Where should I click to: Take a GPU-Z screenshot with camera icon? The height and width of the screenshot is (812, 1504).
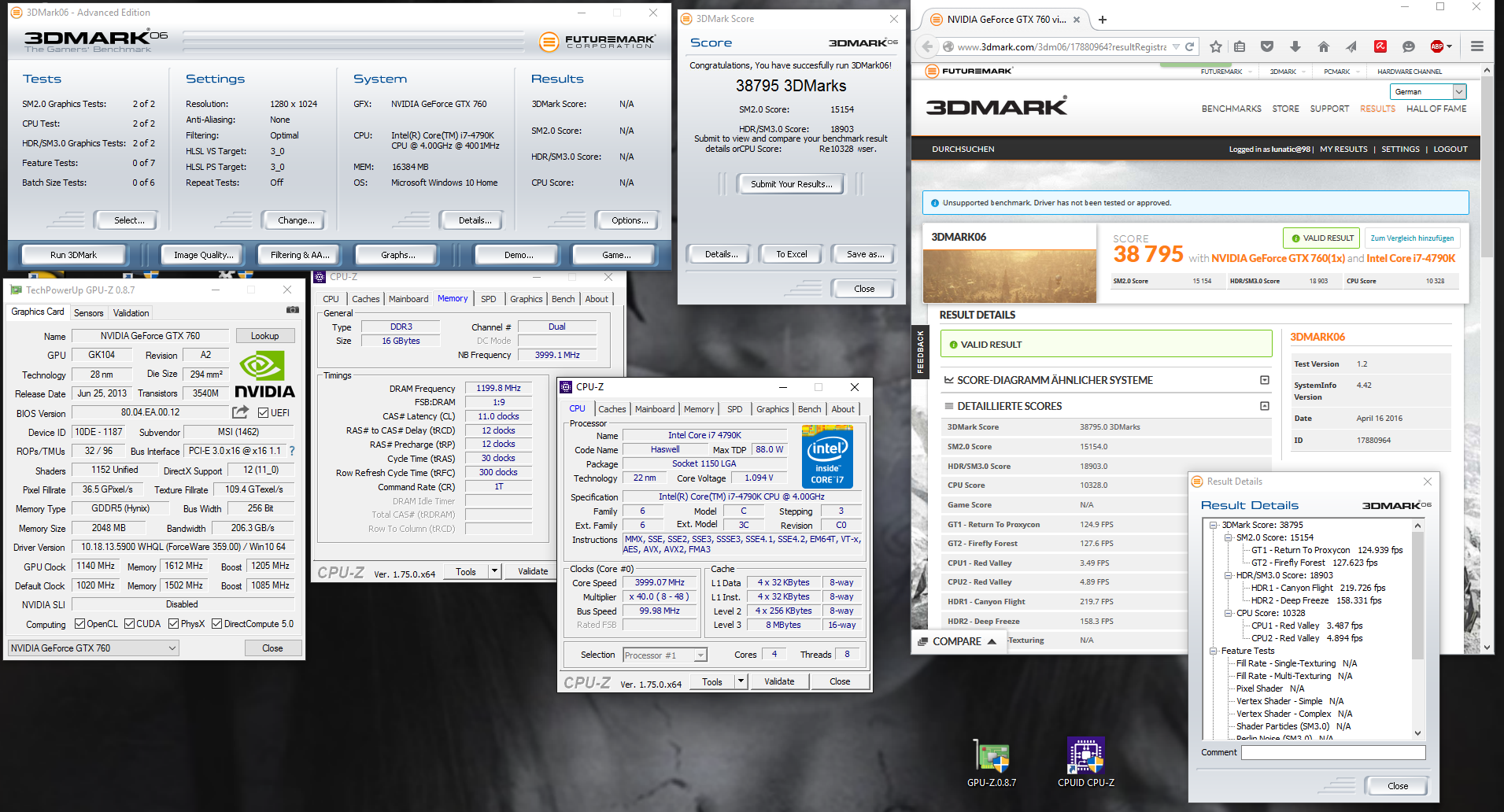pos(293,310)
